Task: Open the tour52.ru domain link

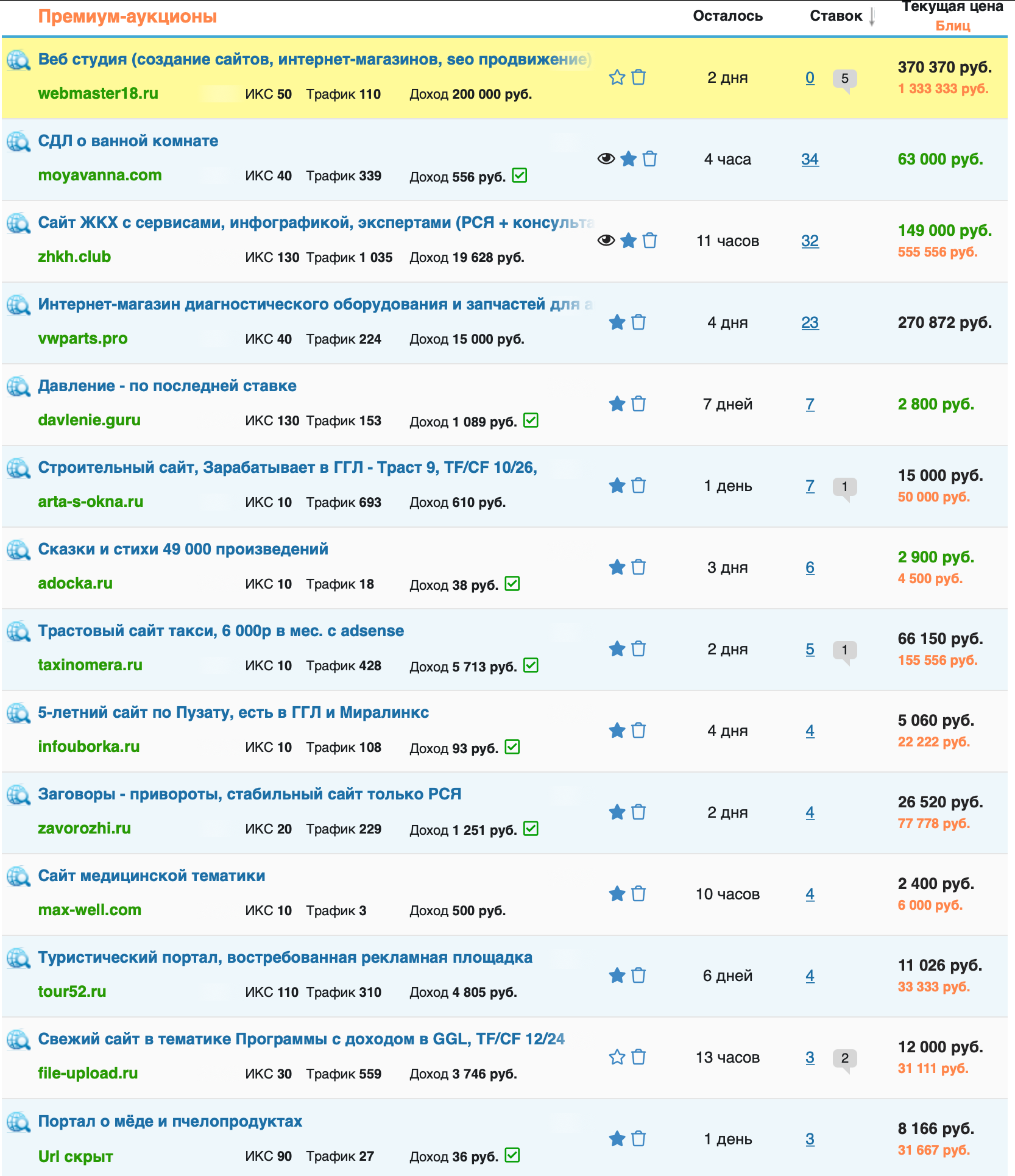Action: (72, 991)
